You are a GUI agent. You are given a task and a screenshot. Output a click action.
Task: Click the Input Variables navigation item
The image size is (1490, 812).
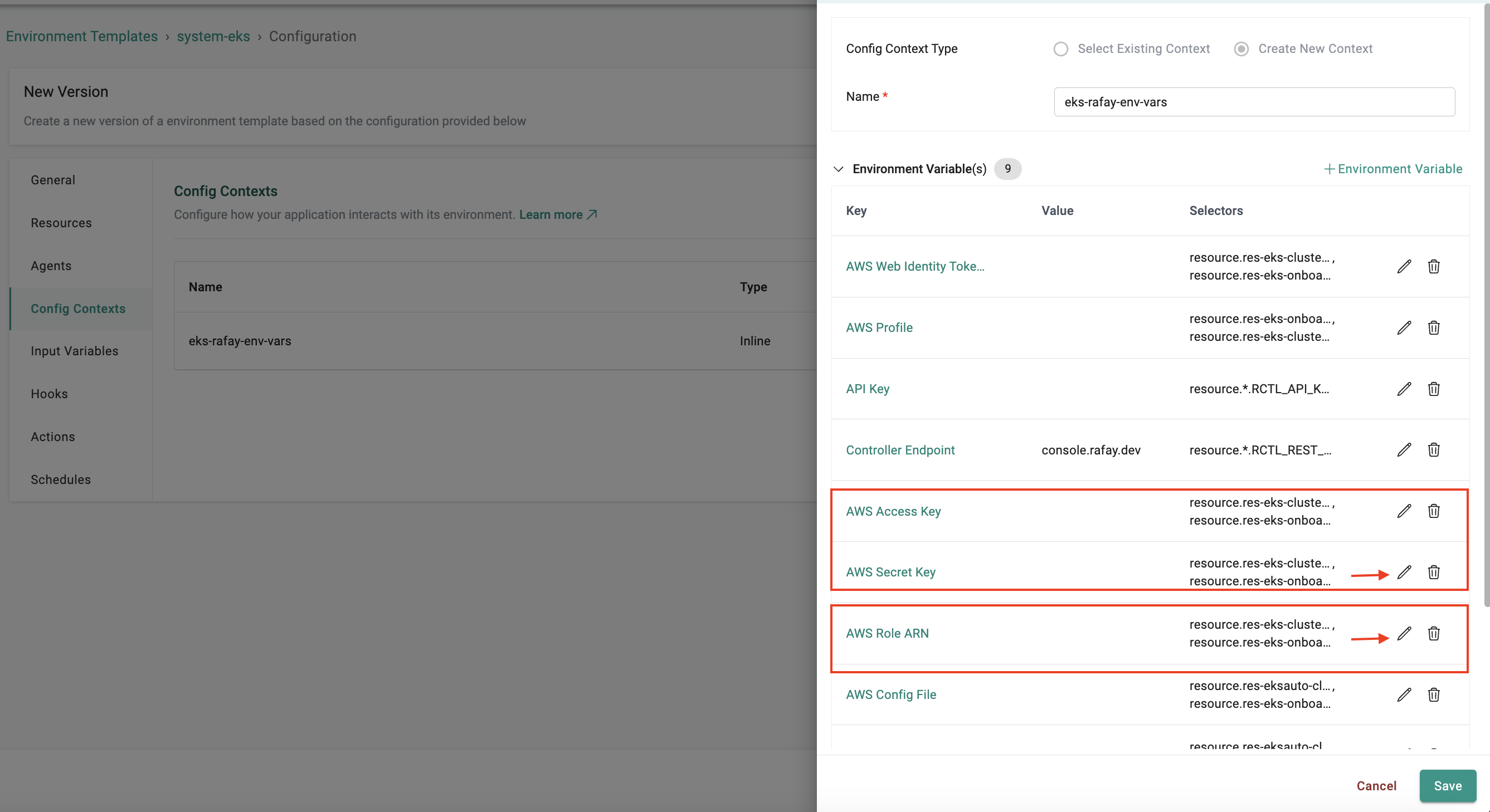pos(74,350)
